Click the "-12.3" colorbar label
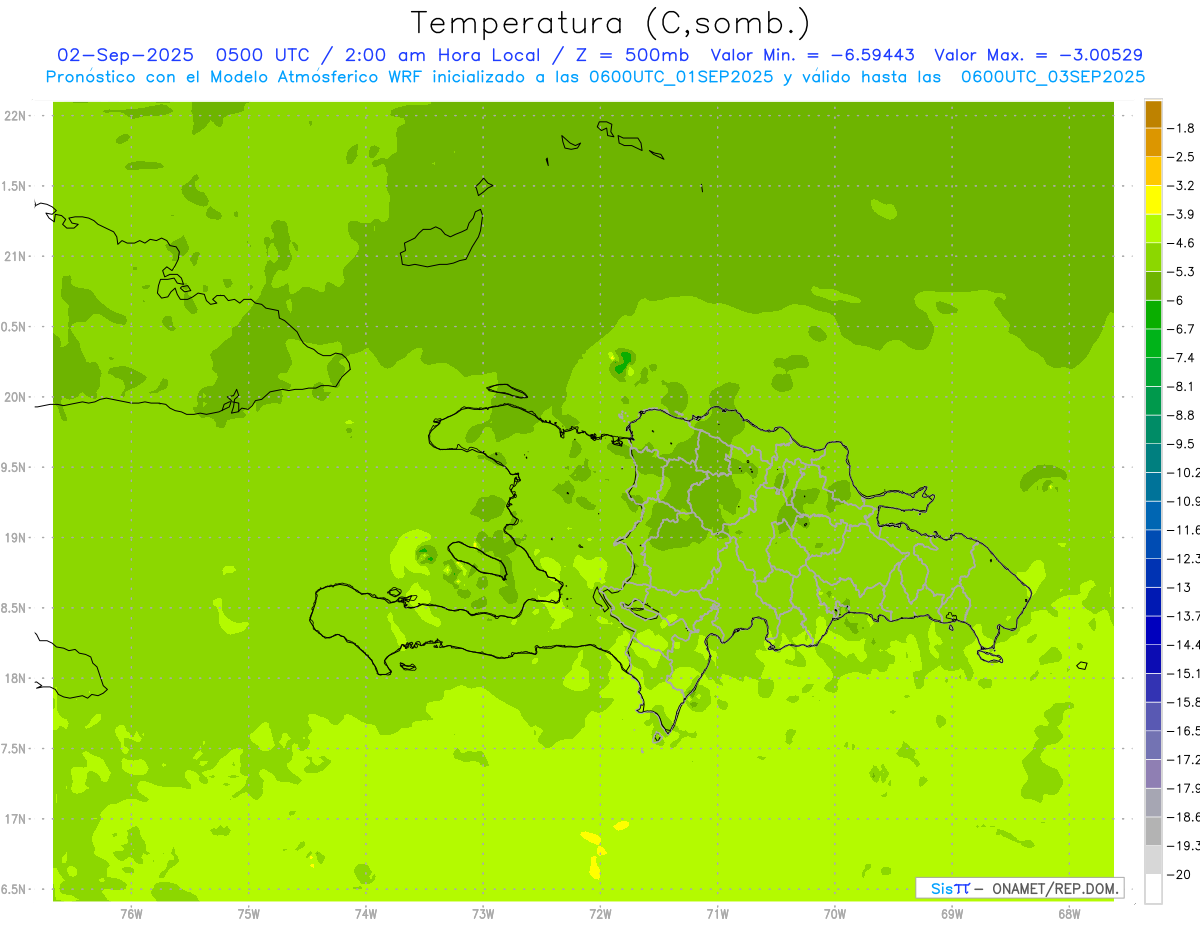This screenshot has height=927, width=1200. click(x=1185, y=558)
